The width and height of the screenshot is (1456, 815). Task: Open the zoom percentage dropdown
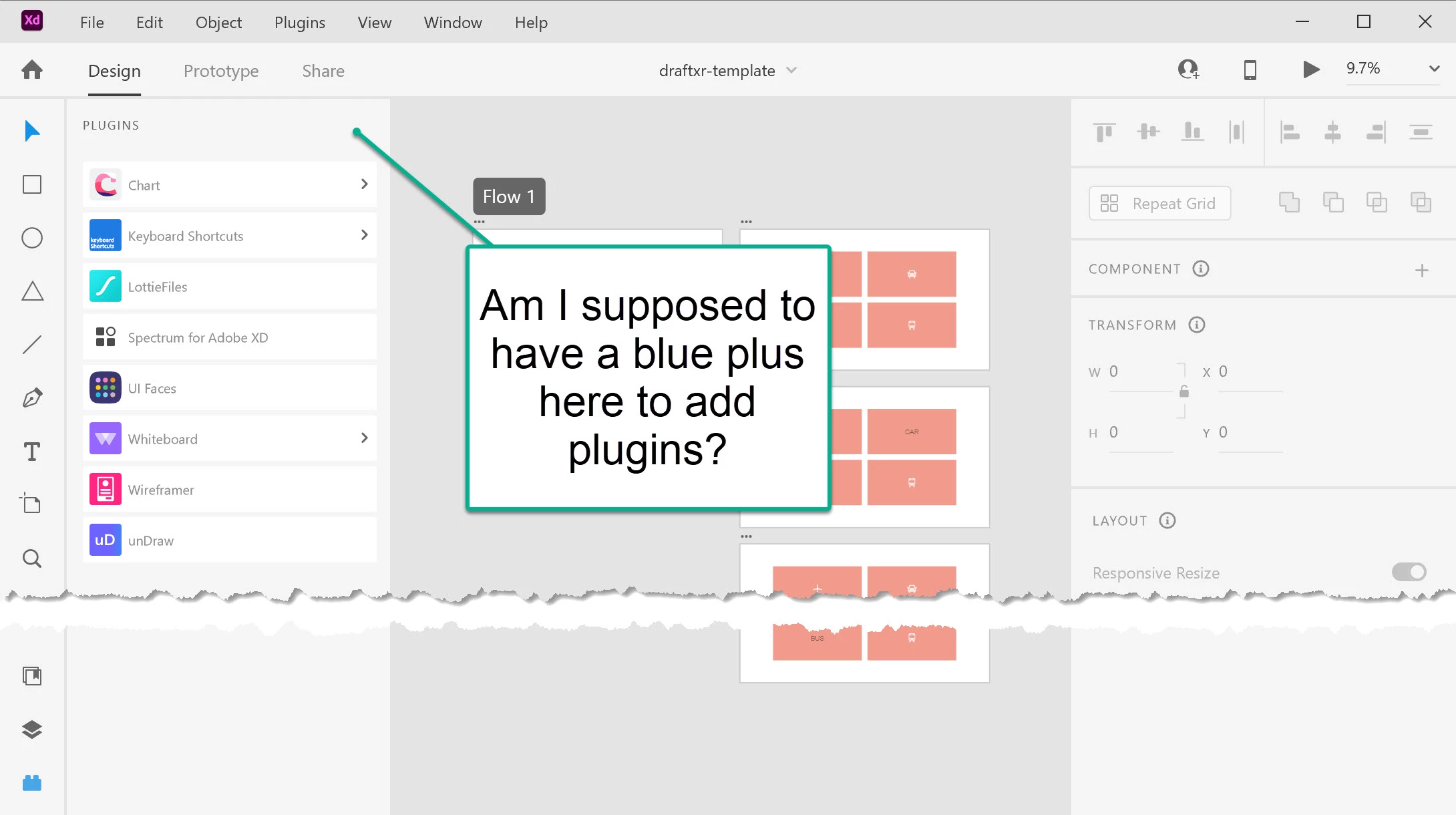pyautogui.click(x=1434, y=69)
